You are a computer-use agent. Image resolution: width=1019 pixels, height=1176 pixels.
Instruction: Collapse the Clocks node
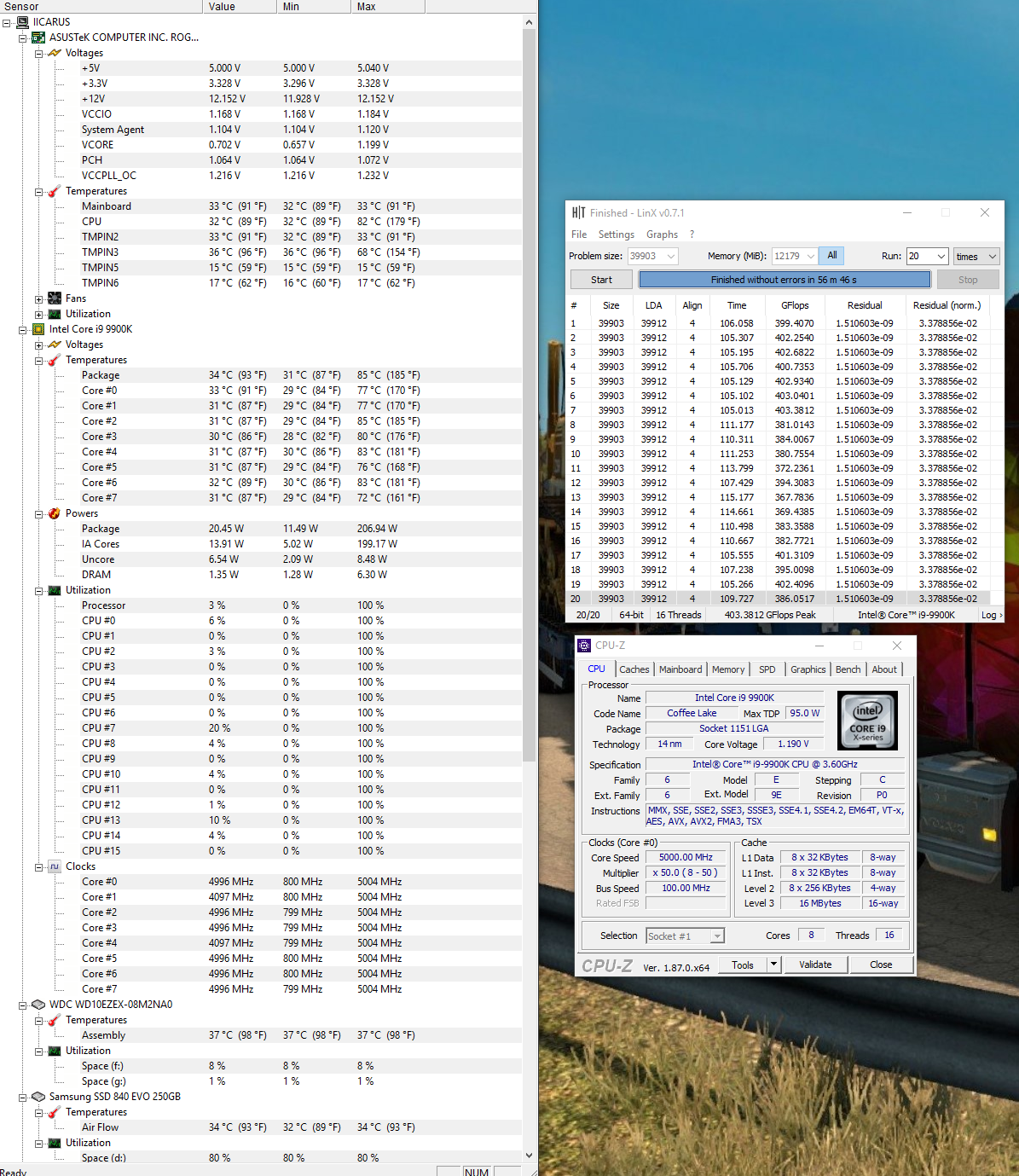pos(39,867)
